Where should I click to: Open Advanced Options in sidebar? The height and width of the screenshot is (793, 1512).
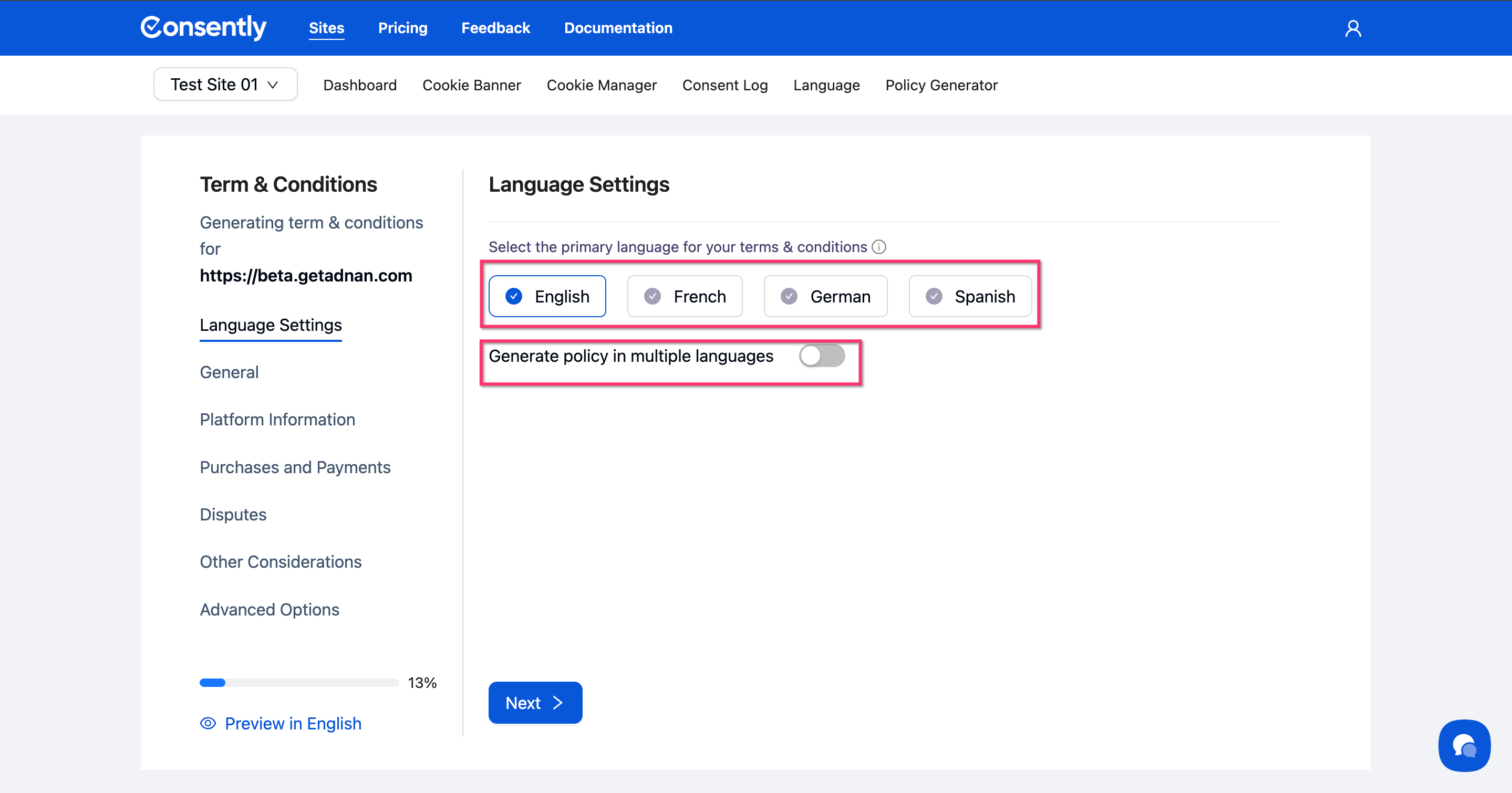pos(270,609)
